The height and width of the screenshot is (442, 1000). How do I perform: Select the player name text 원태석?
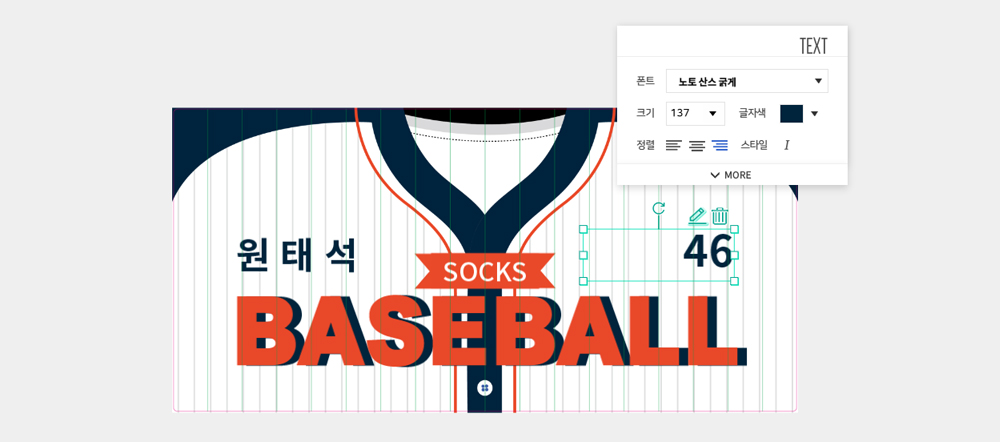pyautogui.click(x=297, y=255)
